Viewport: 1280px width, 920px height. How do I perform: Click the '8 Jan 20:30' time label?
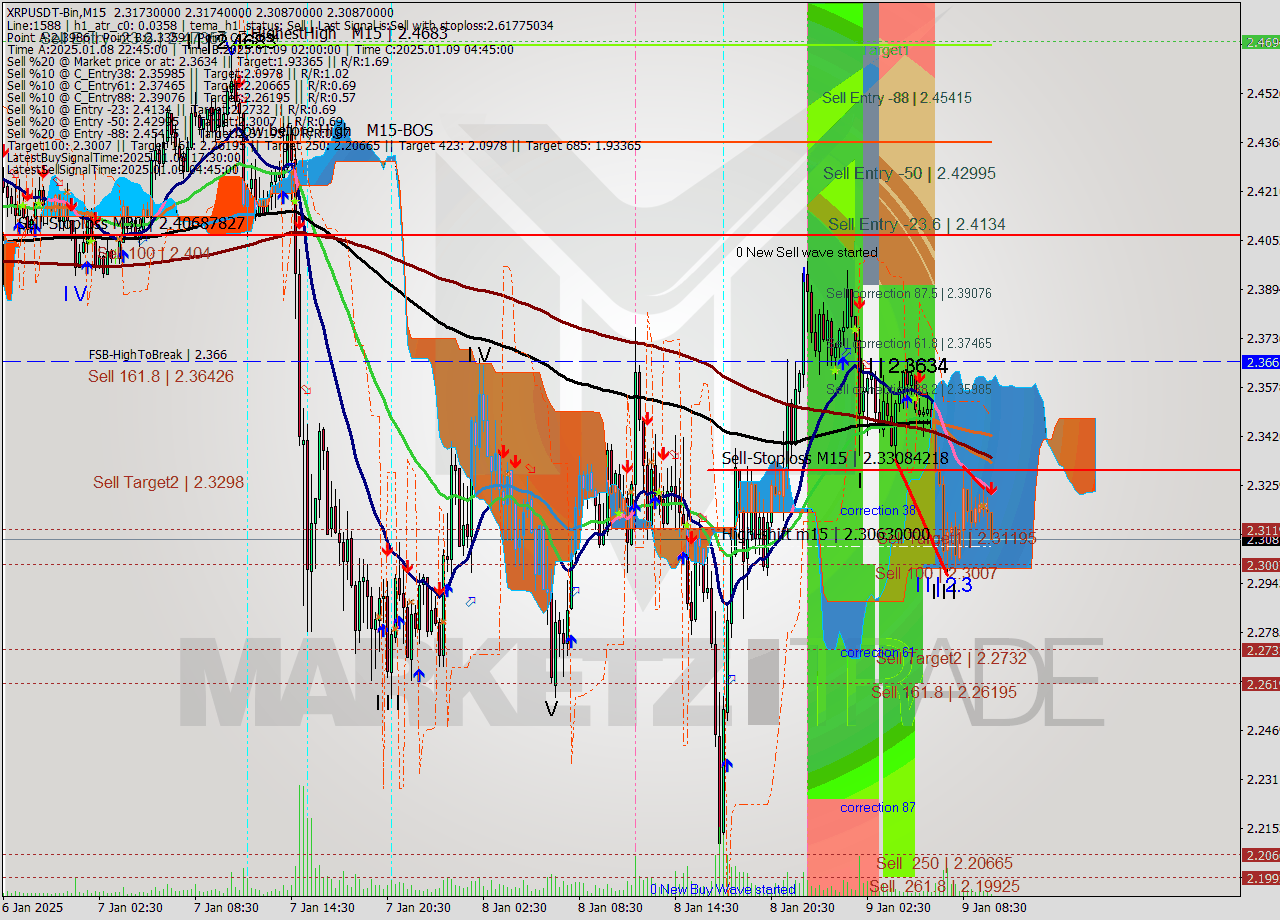pyautogui.click(x=802, y=908)
